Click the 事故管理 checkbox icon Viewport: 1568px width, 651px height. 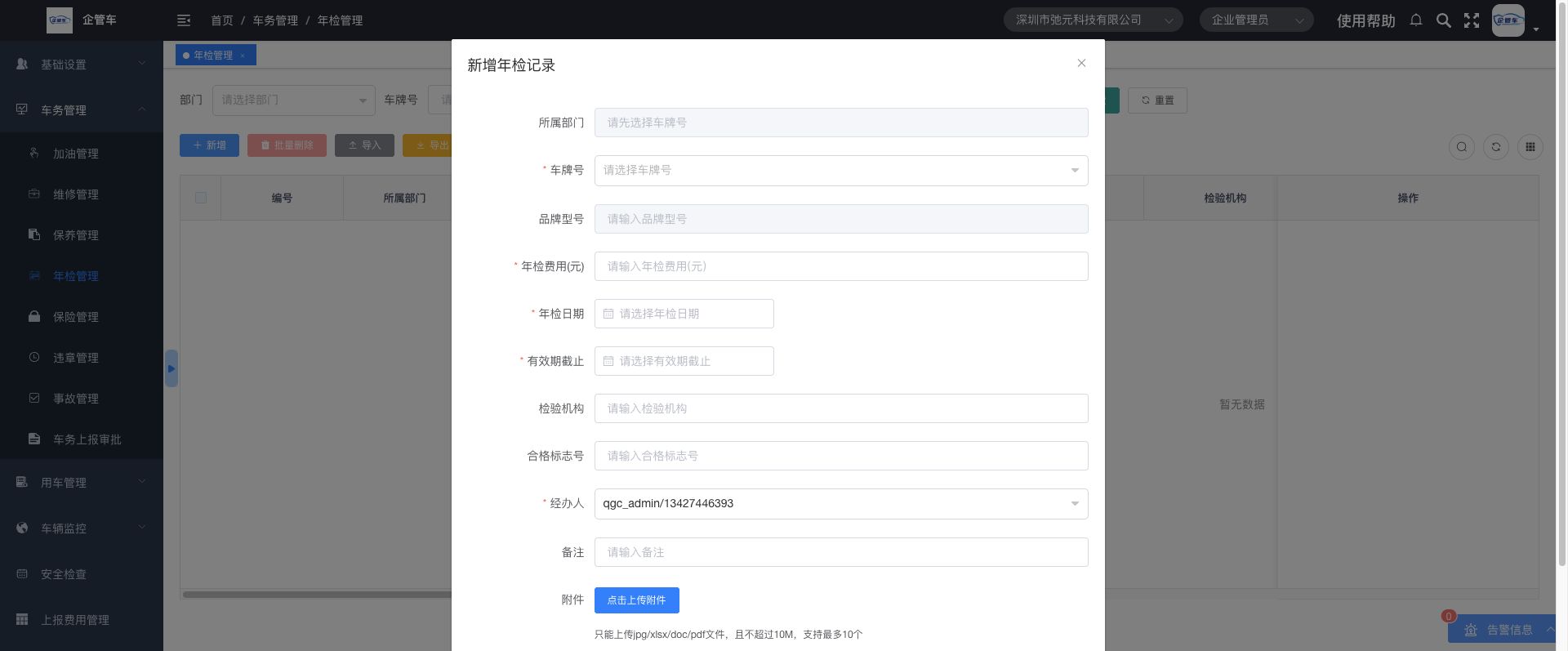pyautogui.click(x=34, y=398)
